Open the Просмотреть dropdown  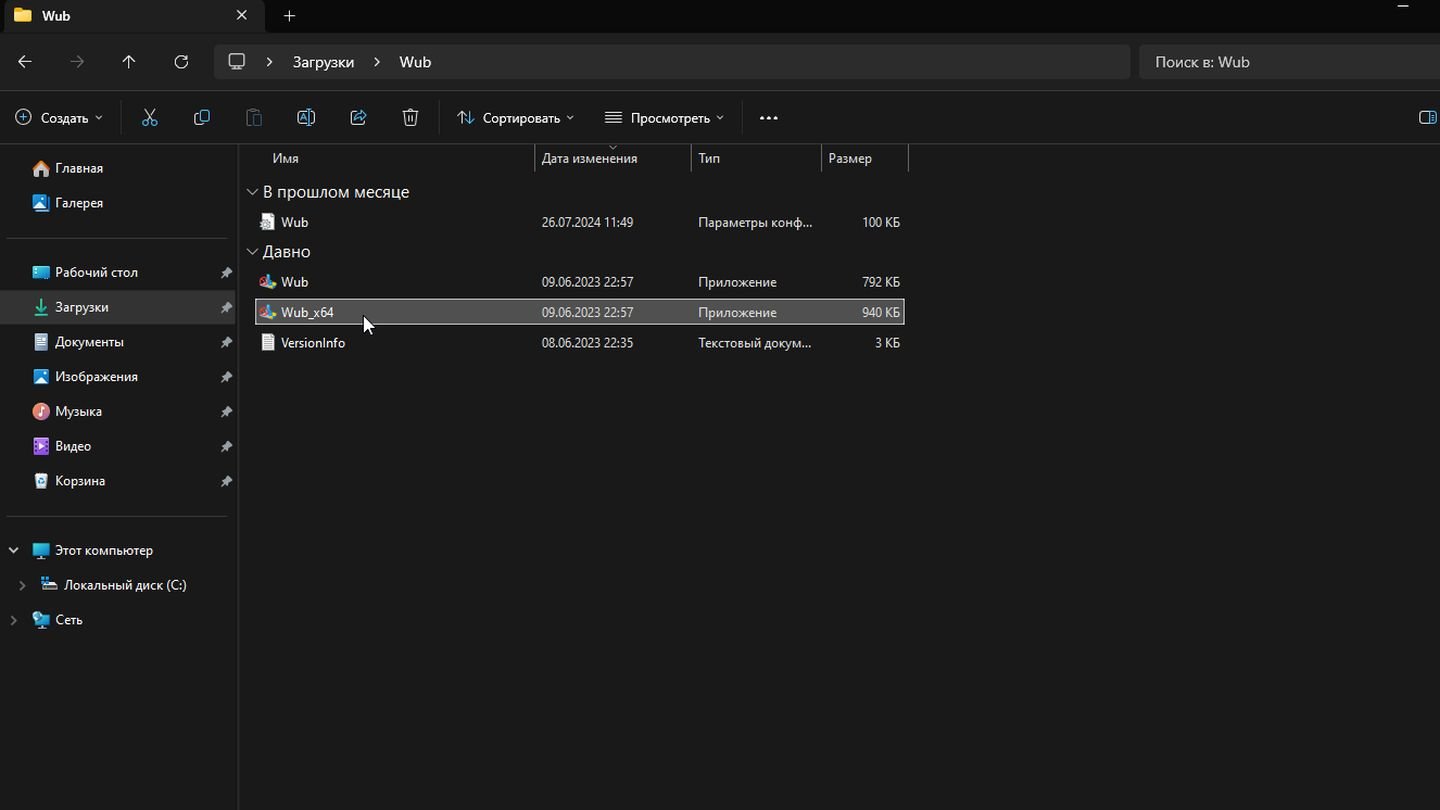pos(664,118)
